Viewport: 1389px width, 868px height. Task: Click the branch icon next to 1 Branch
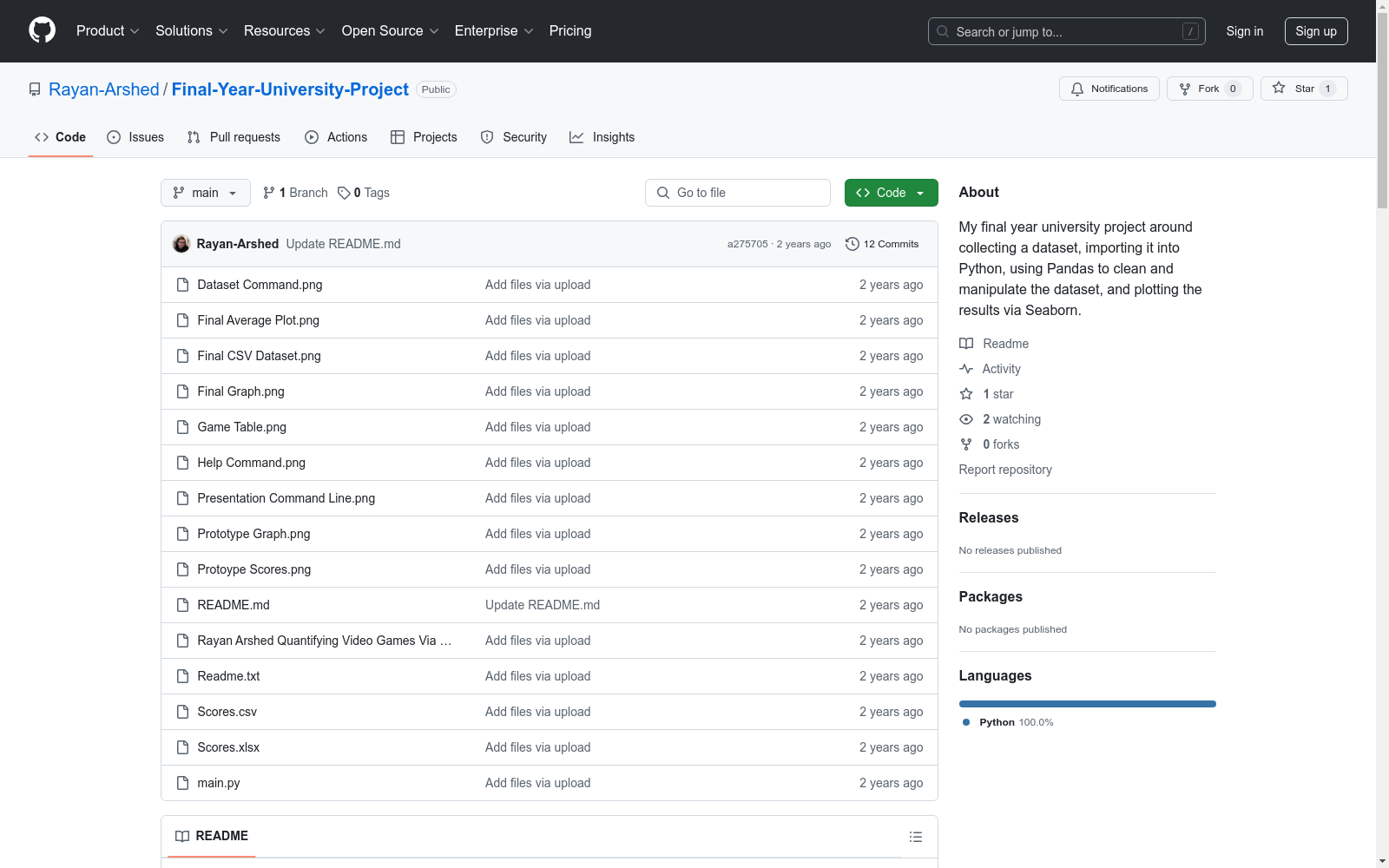click(x=269, y=193)
